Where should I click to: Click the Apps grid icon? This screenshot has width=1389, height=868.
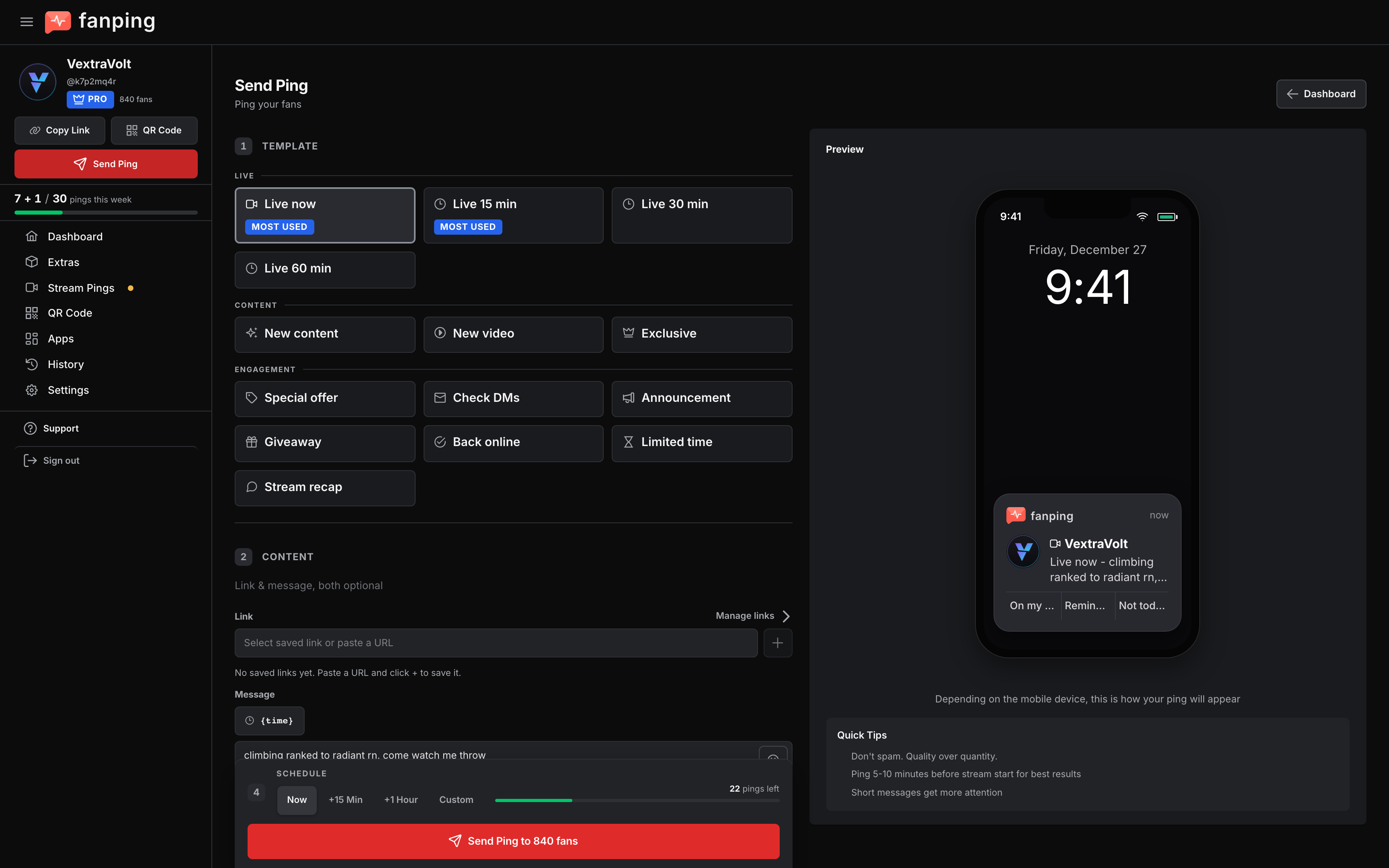pos(32,339)
